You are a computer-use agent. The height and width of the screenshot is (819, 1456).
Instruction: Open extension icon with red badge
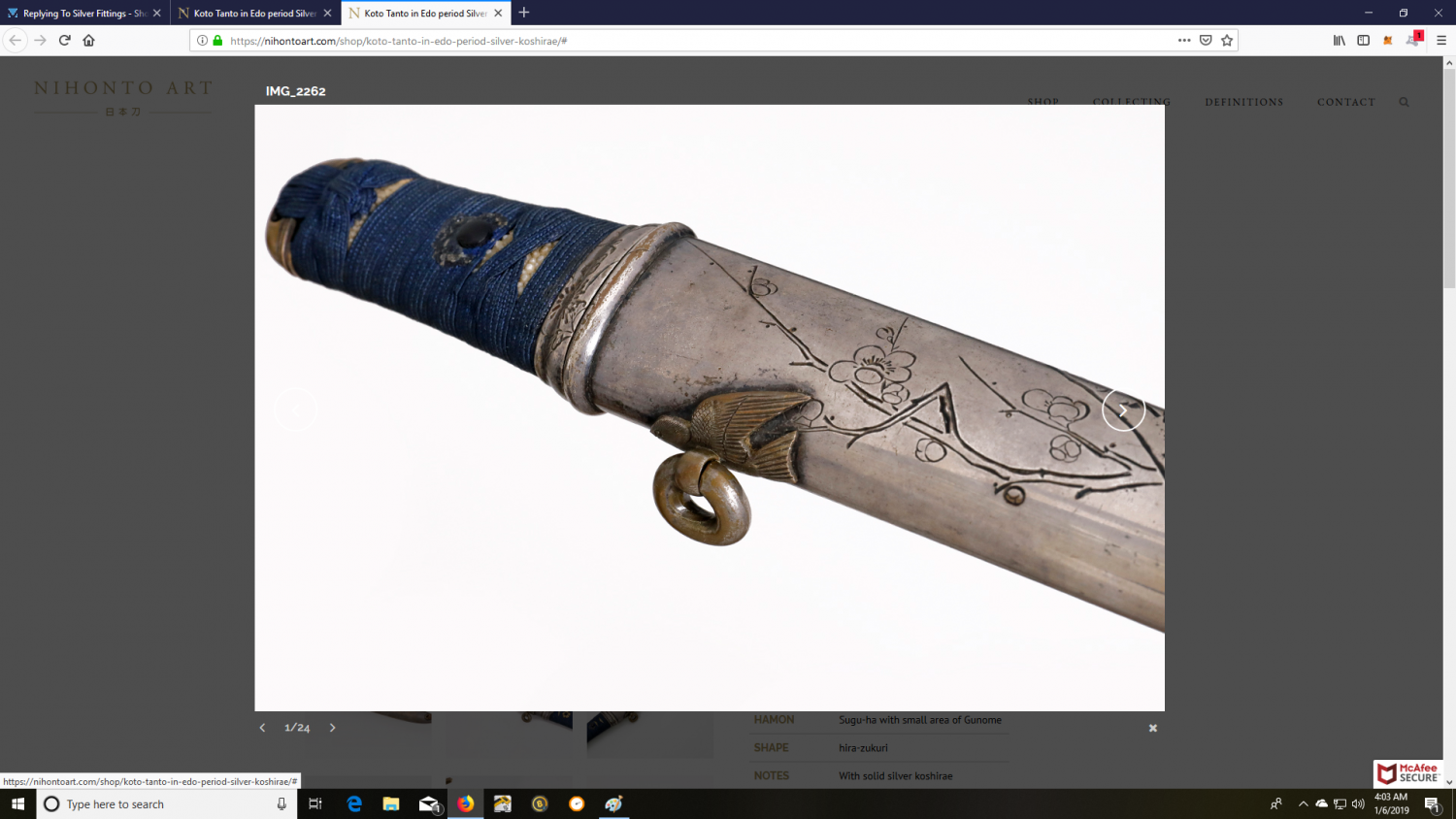[x=1414, y=39]
